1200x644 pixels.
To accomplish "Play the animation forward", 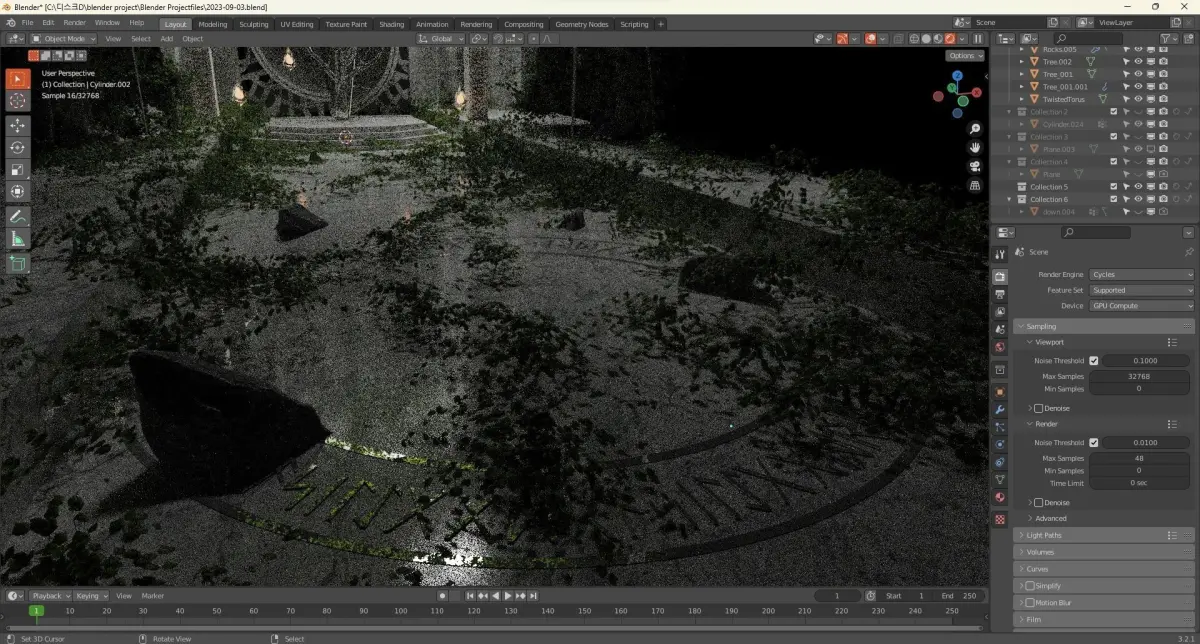I will click(x=508, y=596).
